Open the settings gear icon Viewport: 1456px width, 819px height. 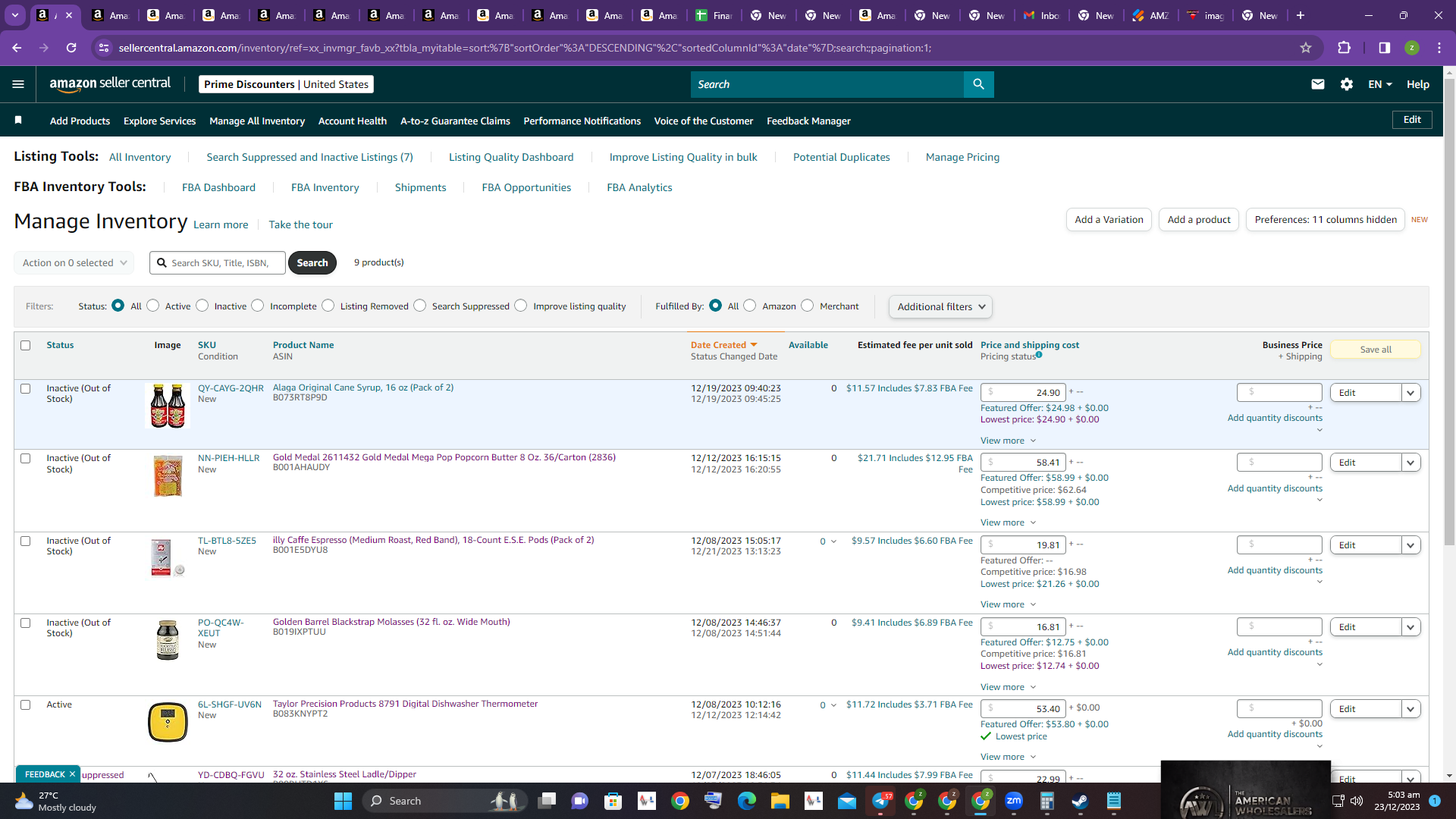pos(1347,84)
